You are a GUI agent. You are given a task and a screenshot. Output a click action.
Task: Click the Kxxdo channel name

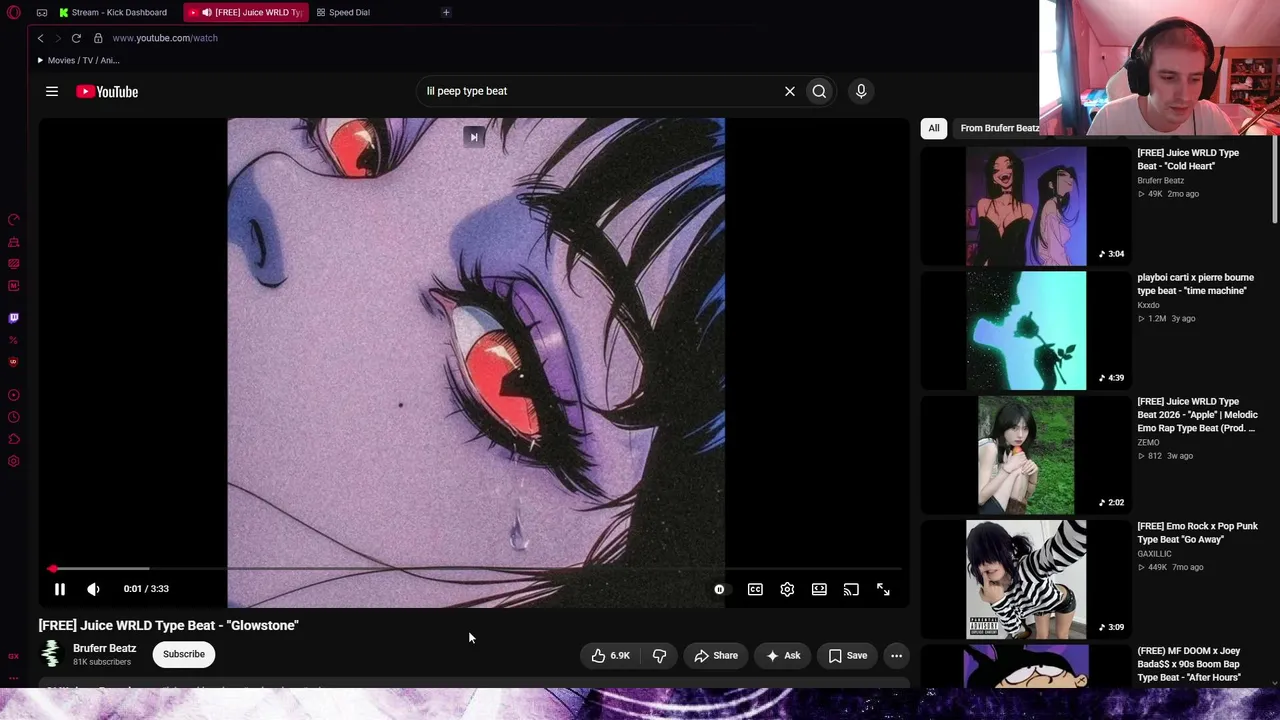[x=1148, y=305]
